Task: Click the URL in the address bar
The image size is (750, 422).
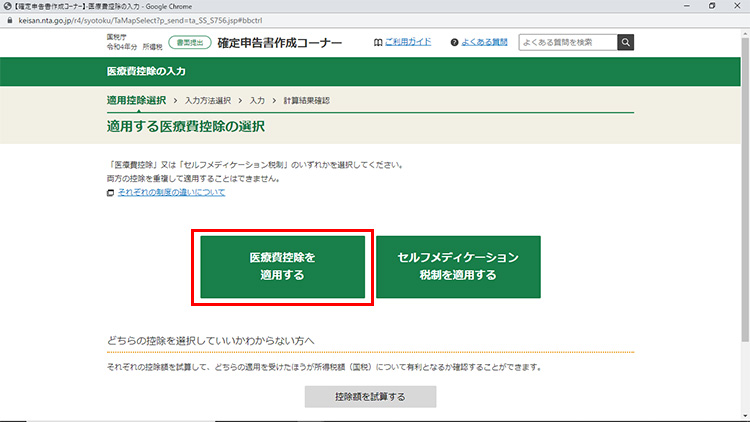Action: click(150, 19)
